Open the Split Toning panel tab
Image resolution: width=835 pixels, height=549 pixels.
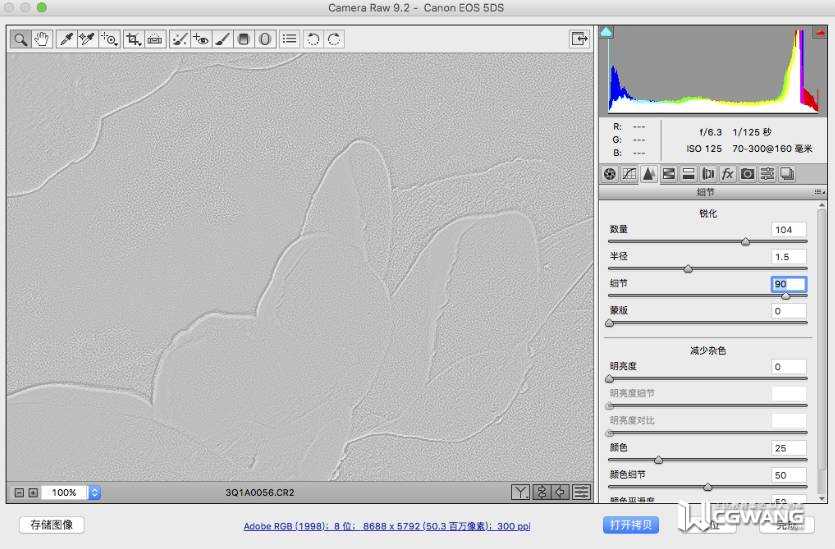[x=688, y=174]
